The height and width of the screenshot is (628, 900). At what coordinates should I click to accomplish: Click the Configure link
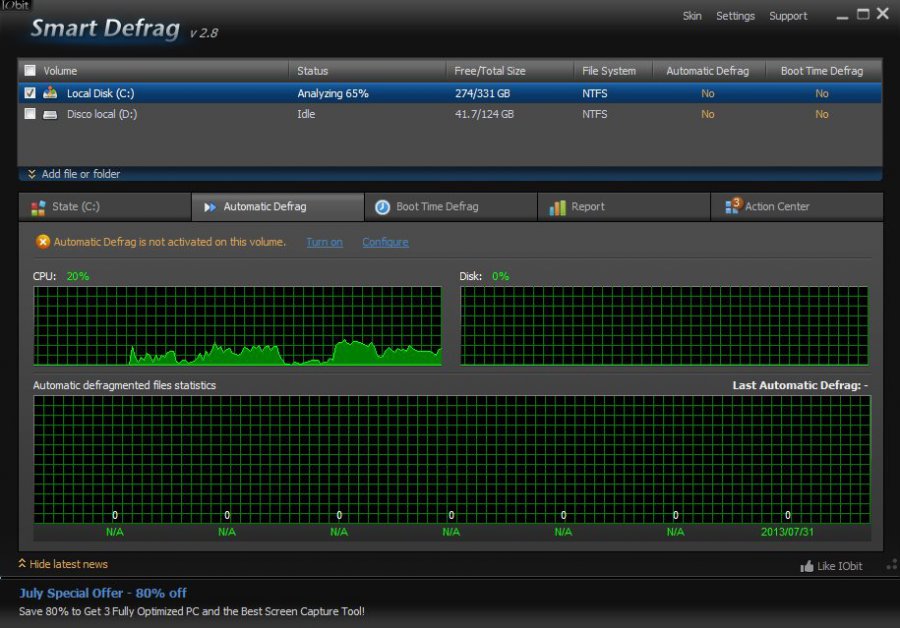click(385, 242)
